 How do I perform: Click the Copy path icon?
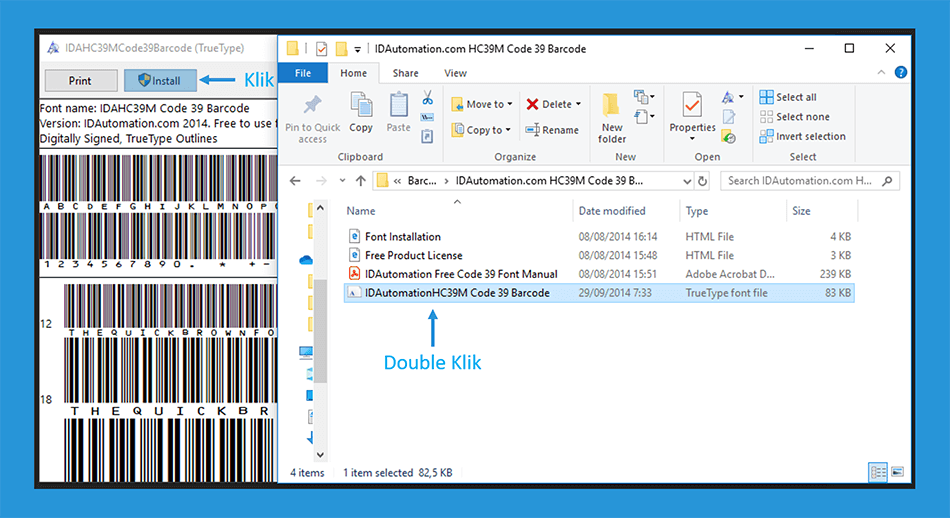coord(427,117)
